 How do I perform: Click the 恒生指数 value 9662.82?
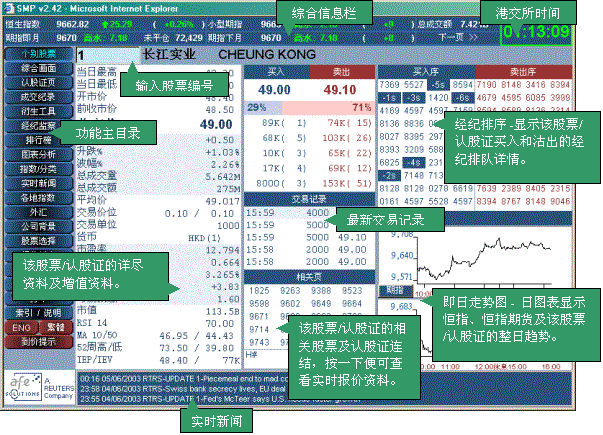(73, 24)
